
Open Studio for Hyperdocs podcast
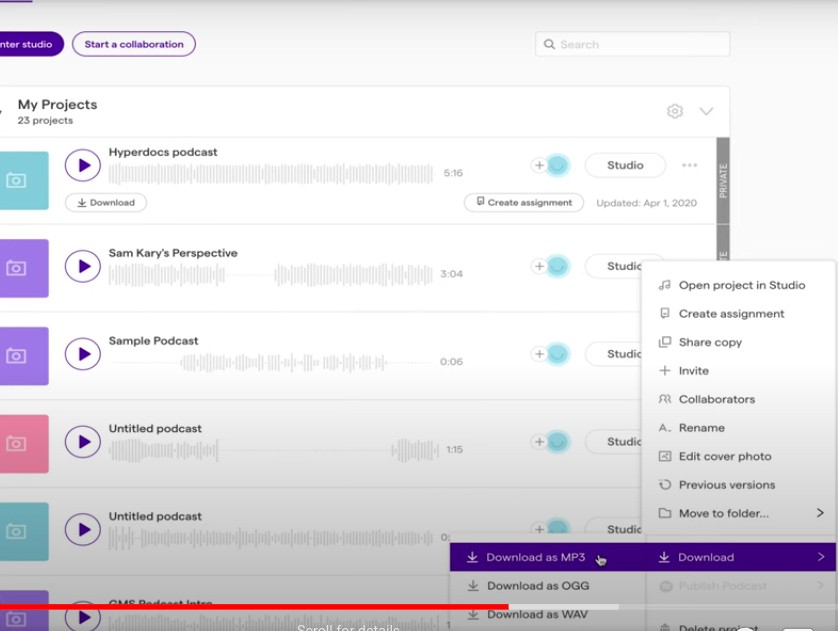(625, 165)
